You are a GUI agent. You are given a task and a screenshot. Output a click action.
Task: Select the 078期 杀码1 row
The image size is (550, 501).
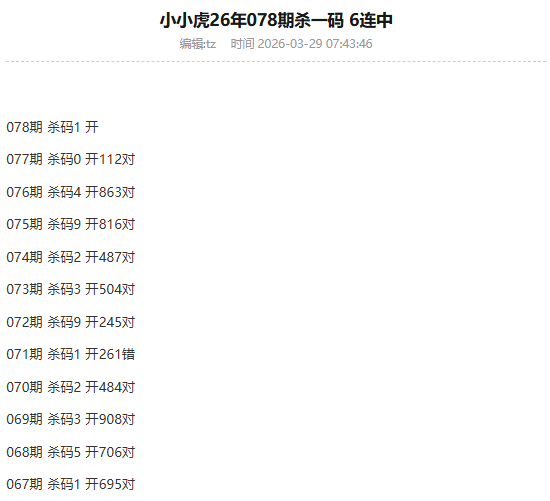[x=52, y=127]
